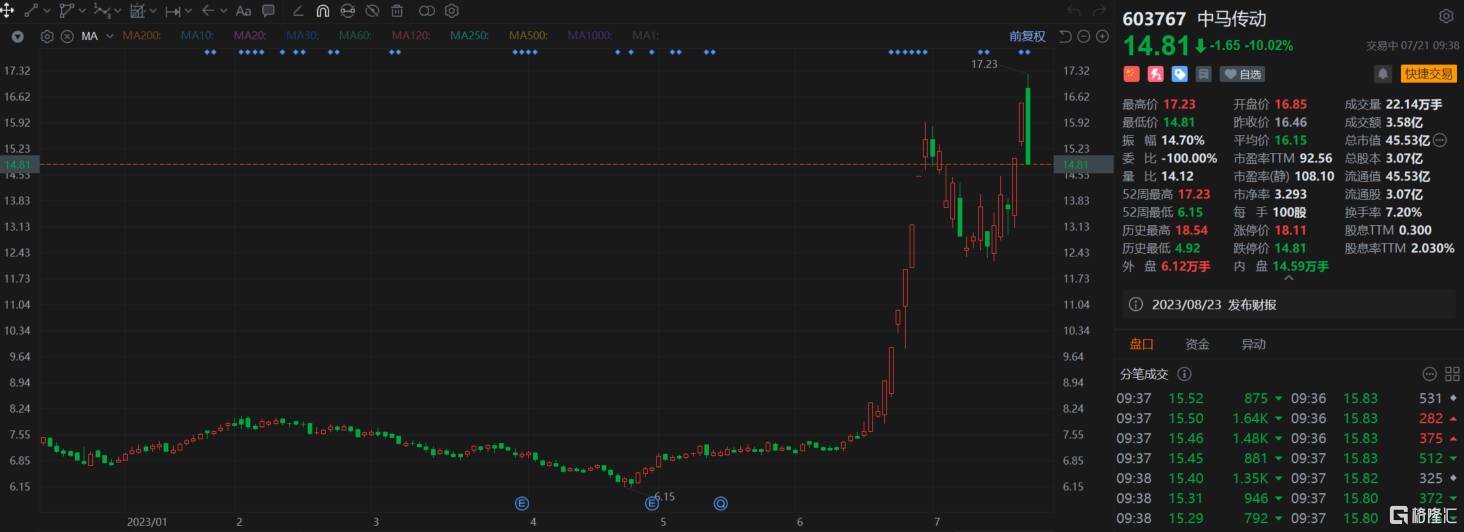Open quote panel settings gear

[x=1446, y=16]
